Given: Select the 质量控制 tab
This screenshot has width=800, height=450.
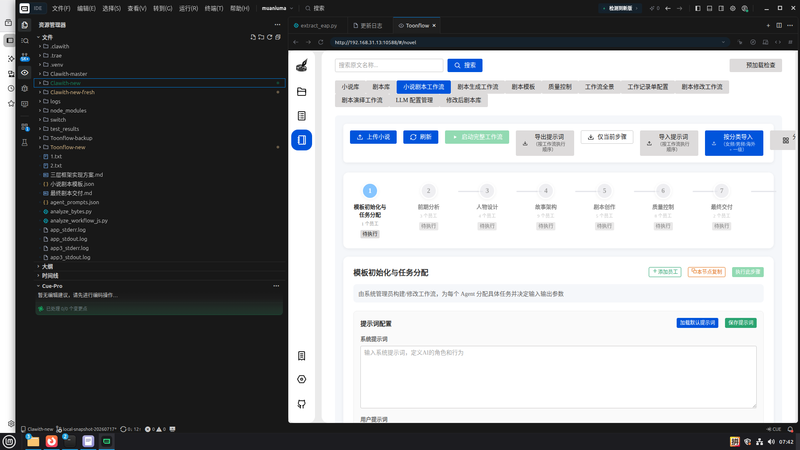Looking at the screenshot, I should point(560,87).
